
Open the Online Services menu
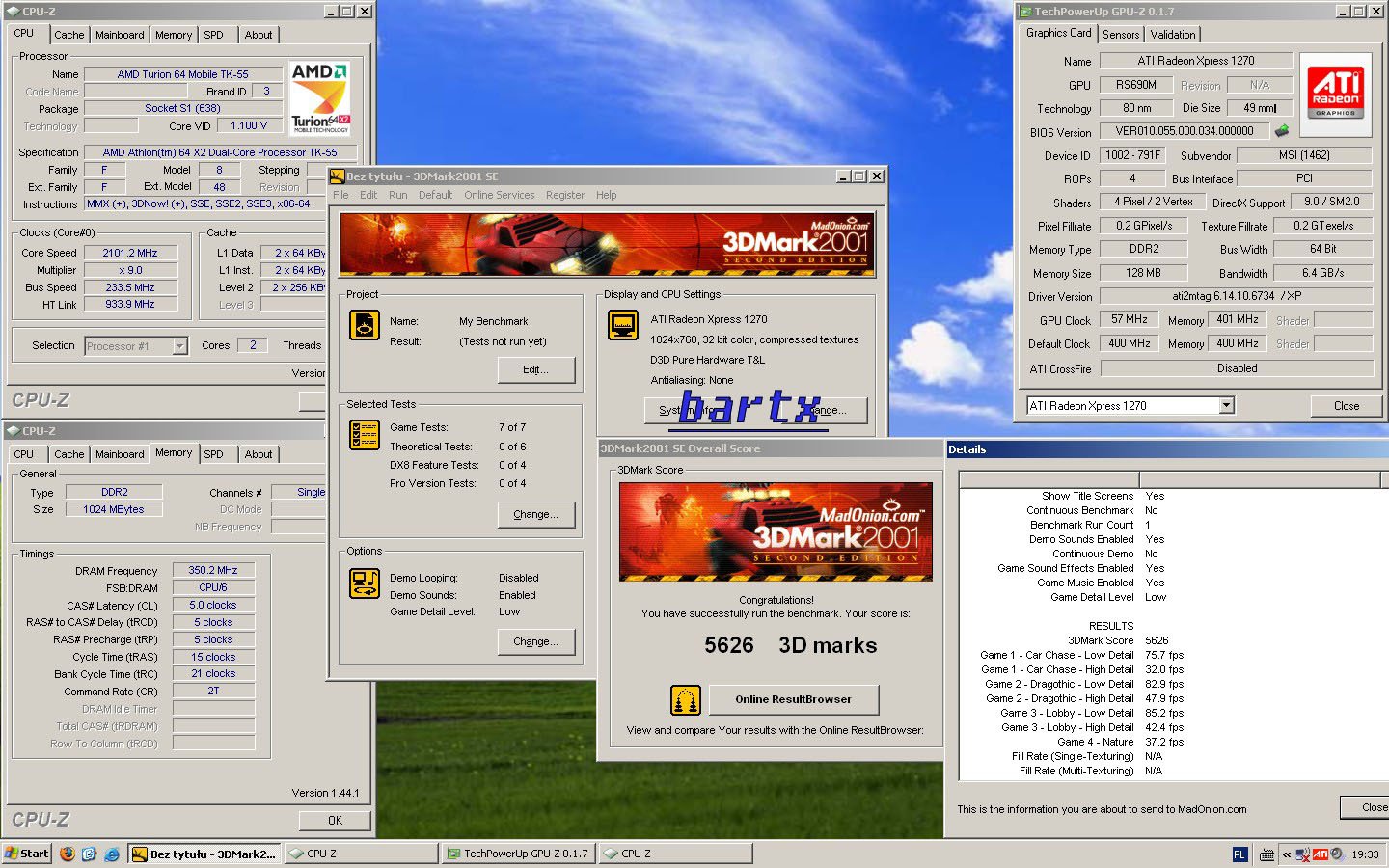coord(499,195)
